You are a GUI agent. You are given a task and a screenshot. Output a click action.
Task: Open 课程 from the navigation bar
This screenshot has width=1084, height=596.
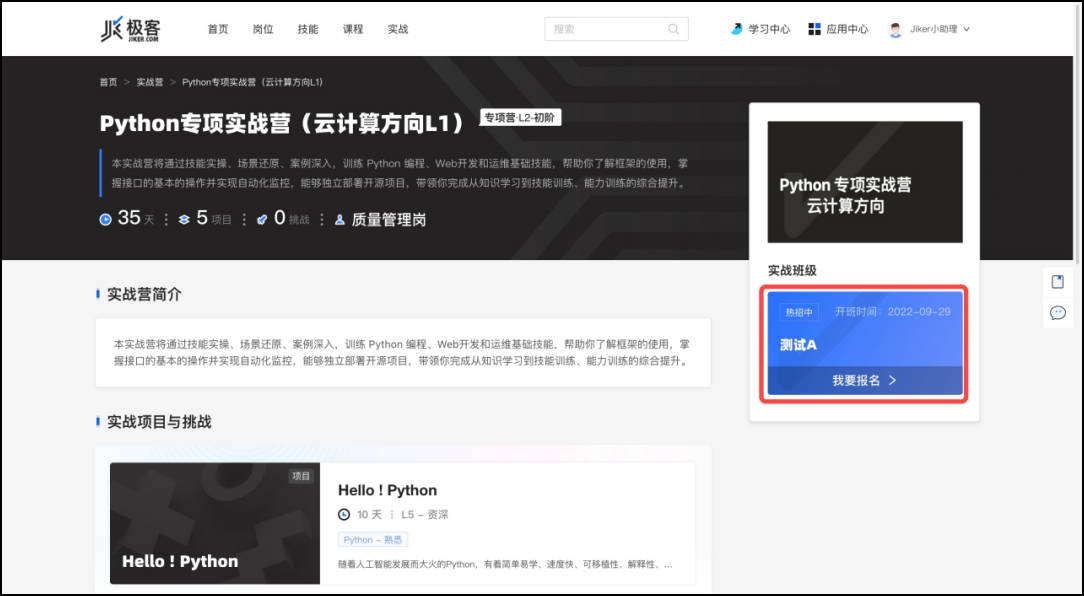coord(353,29)
